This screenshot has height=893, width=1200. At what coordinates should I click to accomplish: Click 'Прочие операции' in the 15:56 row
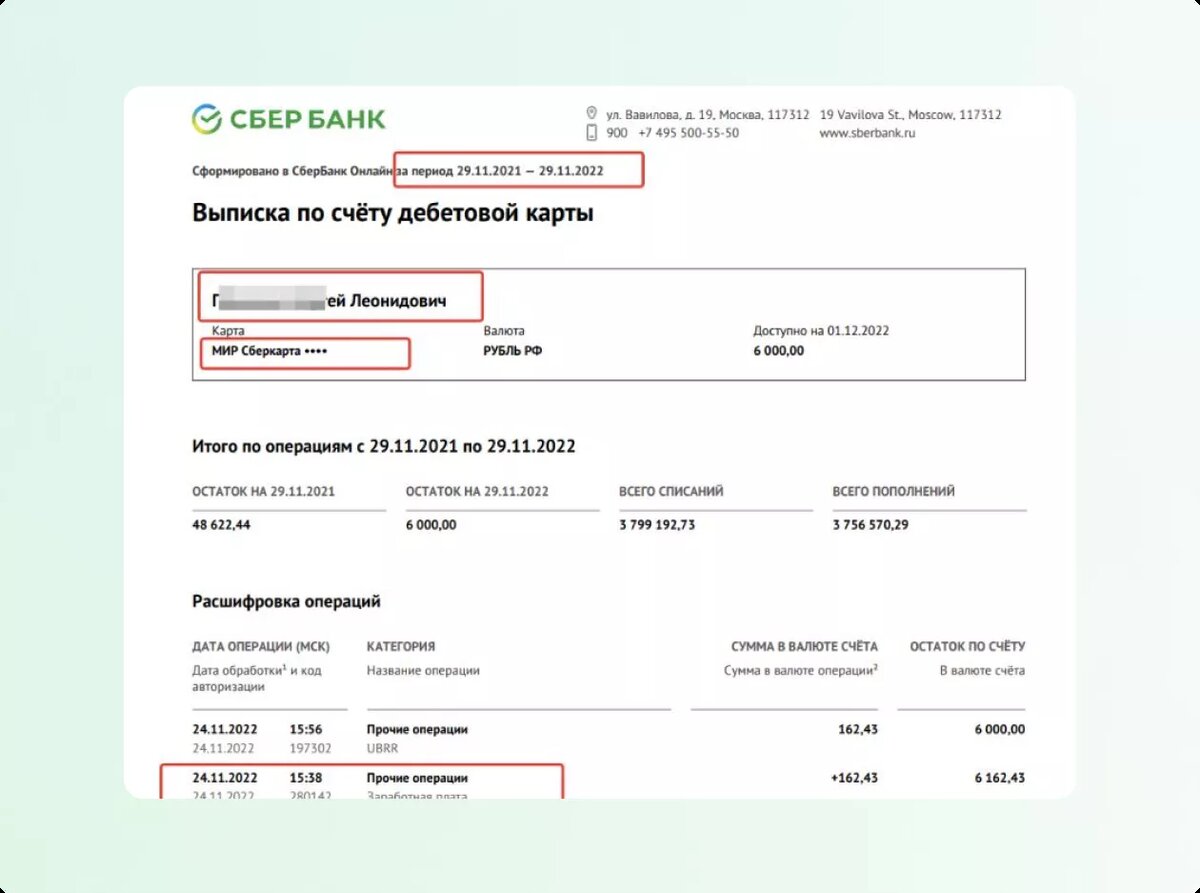[417, 730]
